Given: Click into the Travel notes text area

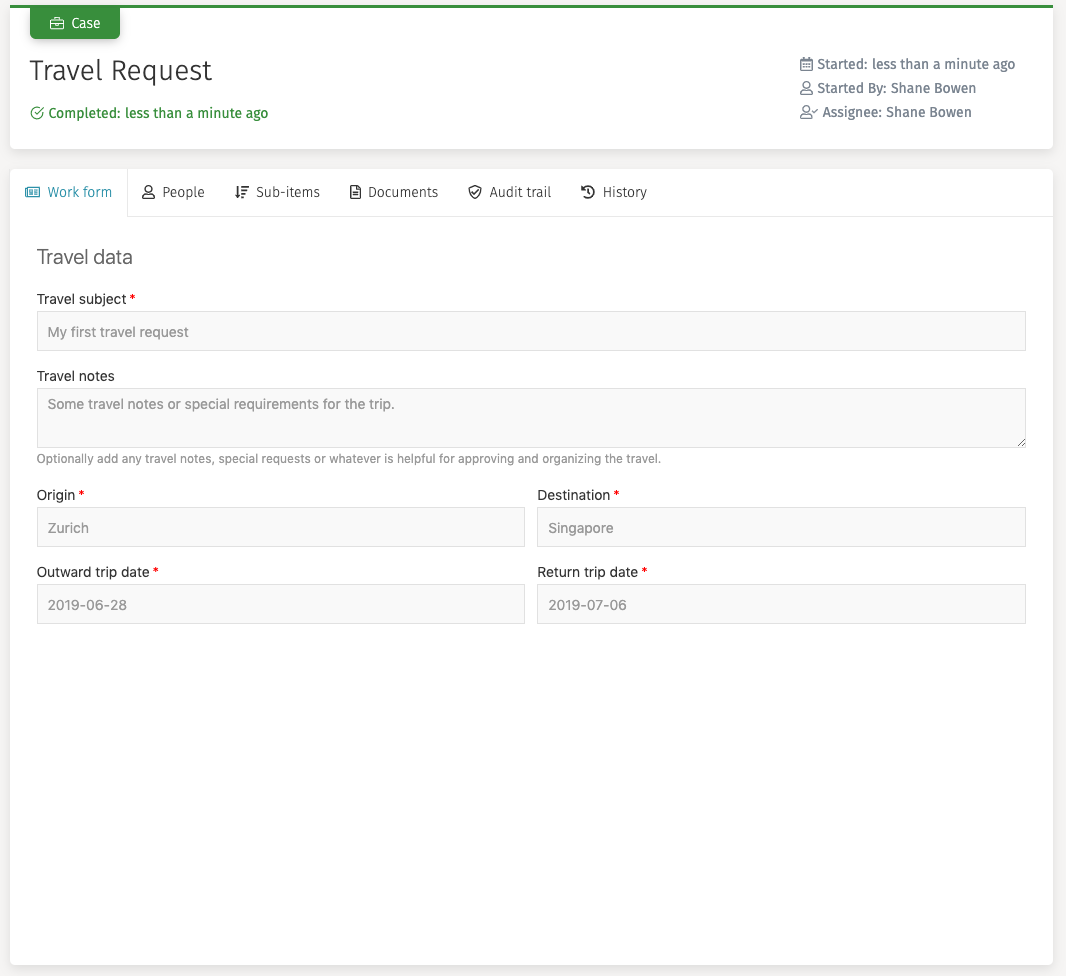Looking at the screenshot, I should click(531, 417).
